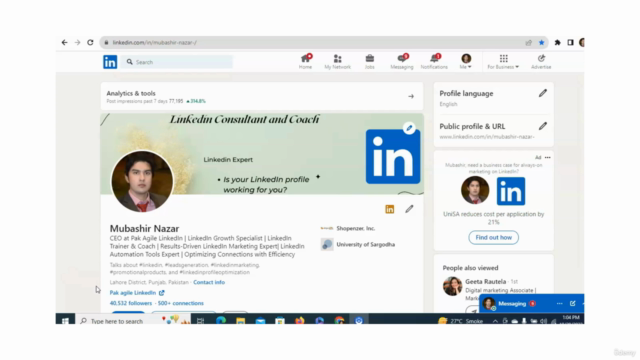Image resolution: width=640 pixels, height=360 pixels.
Task: Click the browser forward arrow
Action: [x=77, y=42]
